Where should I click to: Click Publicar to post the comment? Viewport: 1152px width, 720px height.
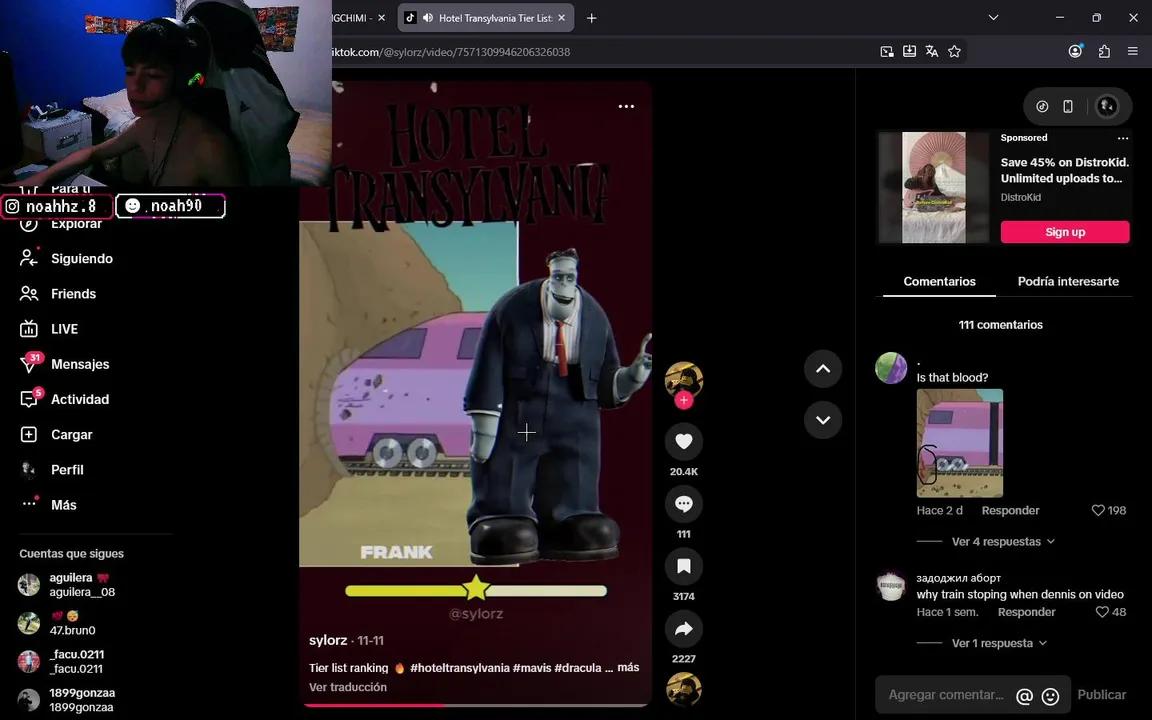click(1101, 695)
